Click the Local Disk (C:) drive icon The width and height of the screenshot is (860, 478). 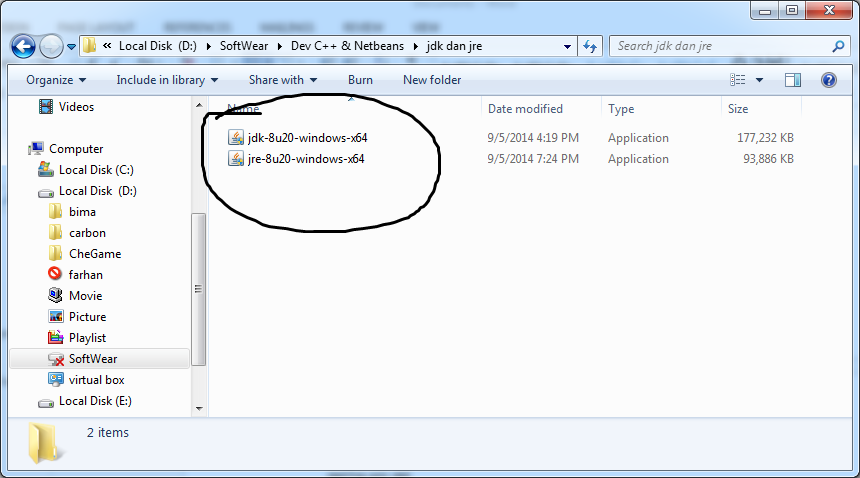(46, 169)
